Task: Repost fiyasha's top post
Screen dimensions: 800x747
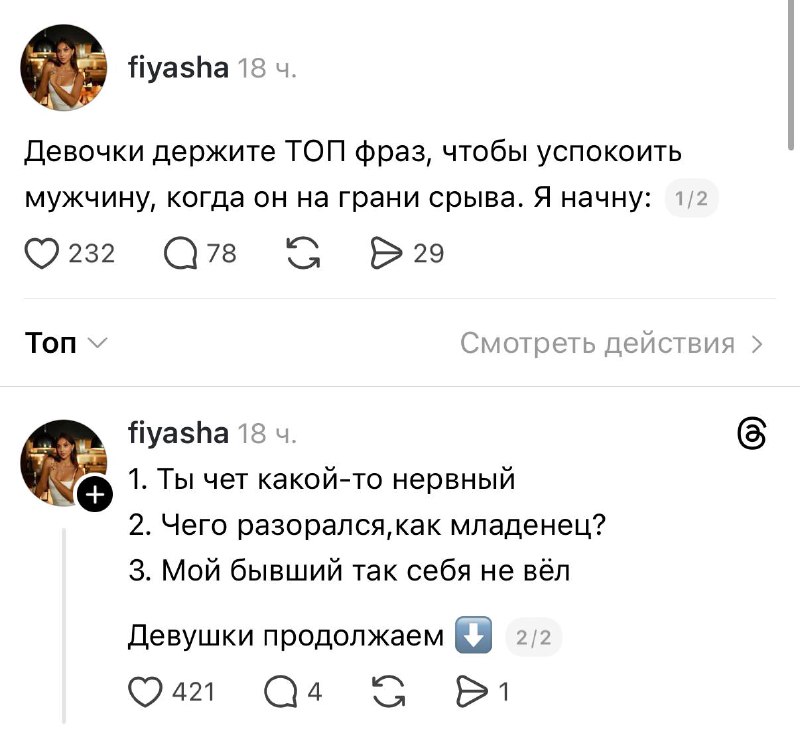Action: click(303, 253)
